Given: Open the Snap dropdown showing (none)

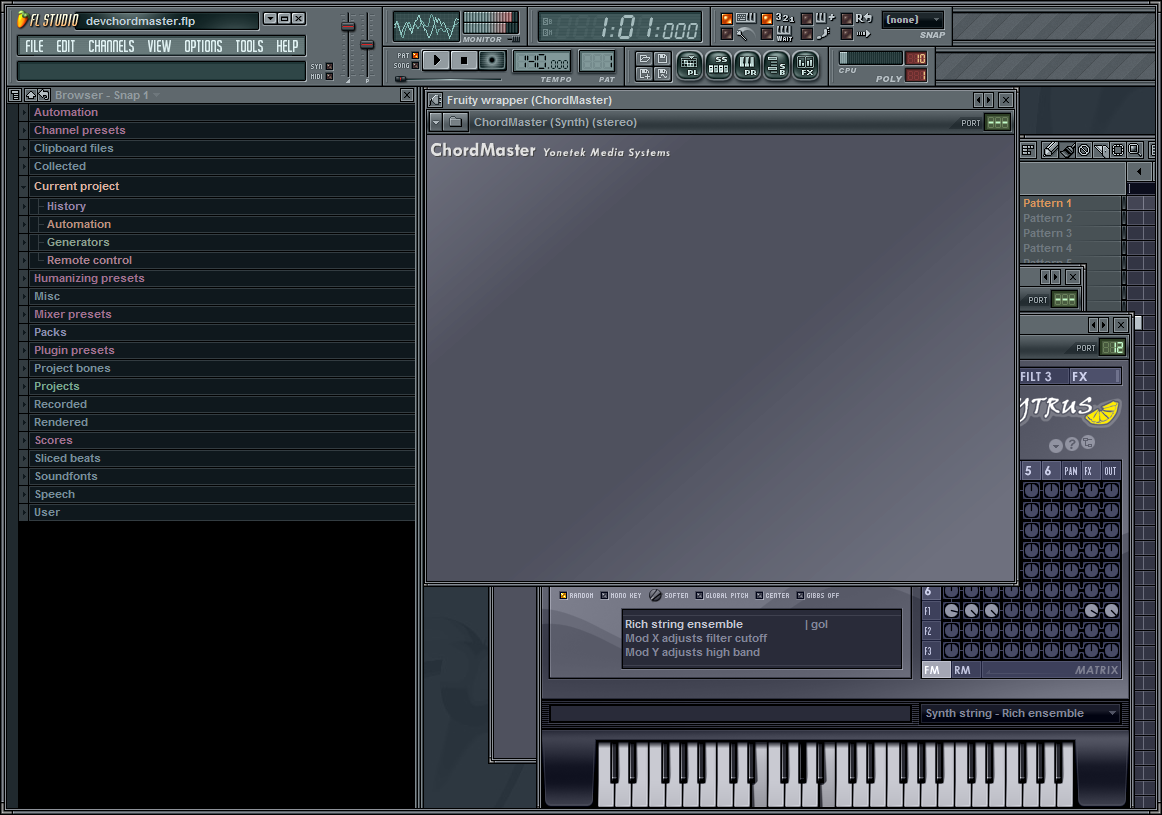Looking at the screenshot, I should [912, 20].
